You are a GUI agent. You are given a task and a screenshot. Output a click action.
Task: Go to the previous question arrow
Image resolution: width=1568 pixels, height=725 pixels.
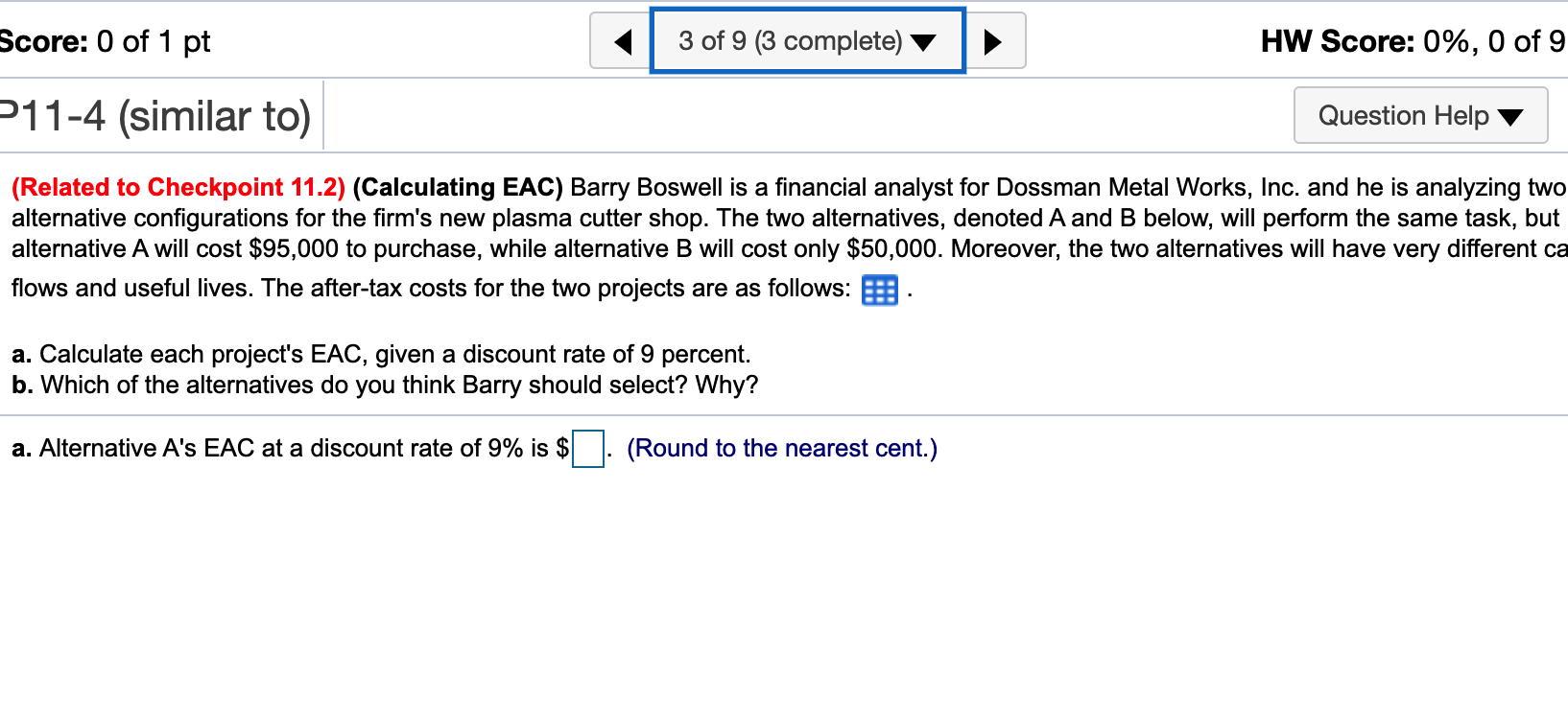pyautogui.click(x=622, y=41)
